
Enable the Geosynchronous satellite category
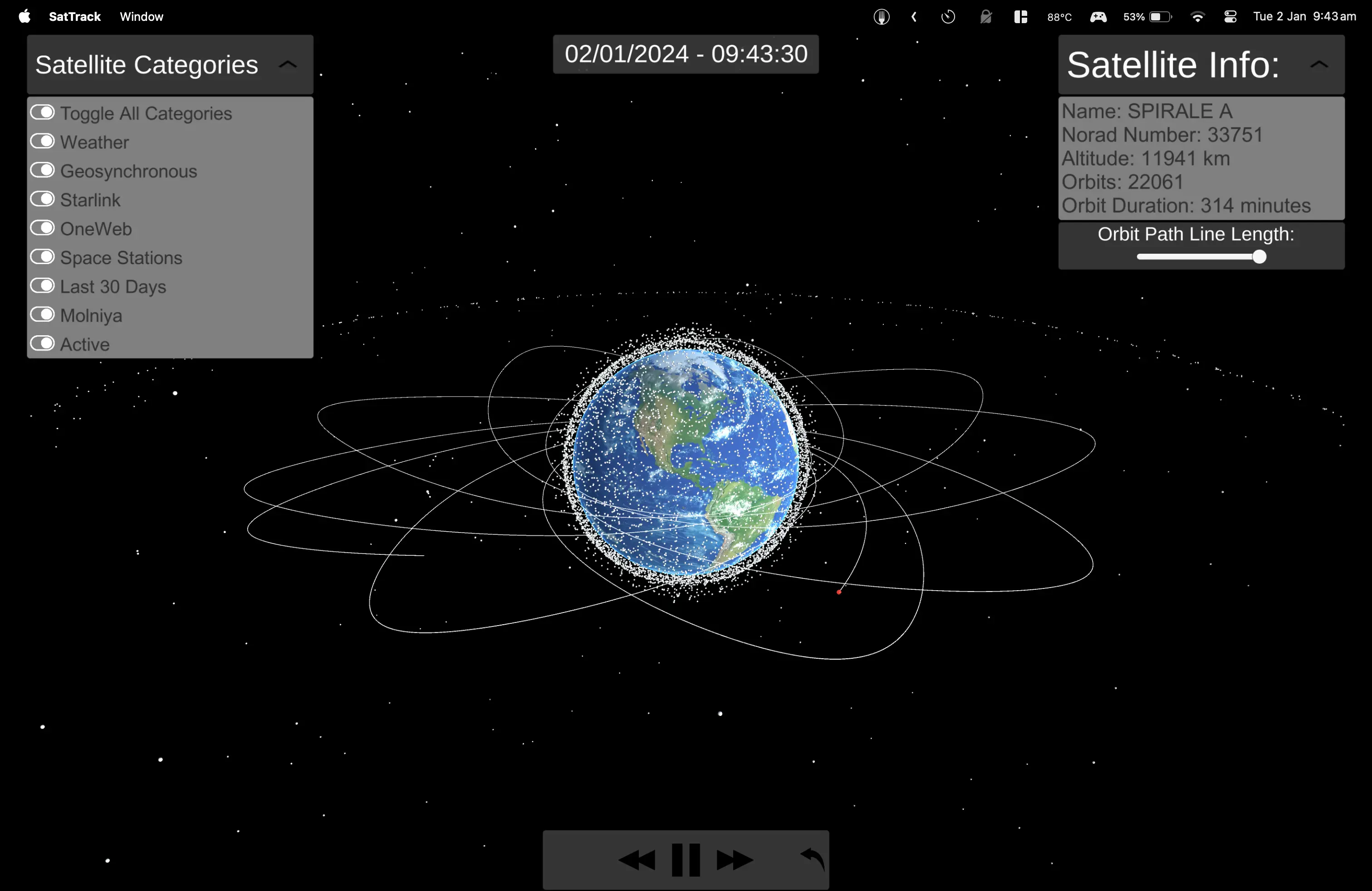tap(43, 171)
